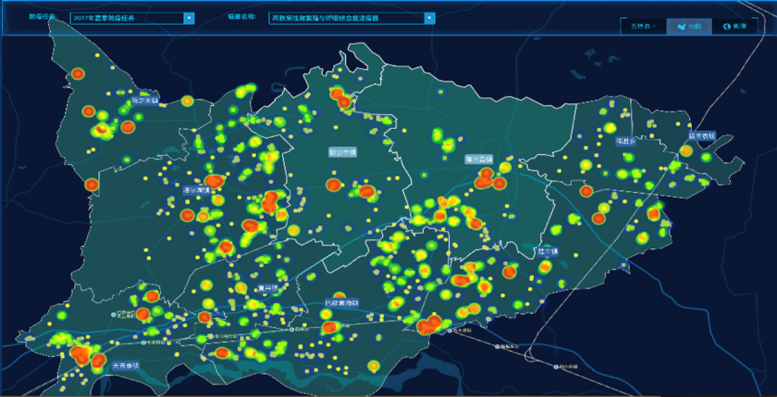Select the 2017 task name field
Viewport: 777px width, 397px height.
tap(127, 18)
